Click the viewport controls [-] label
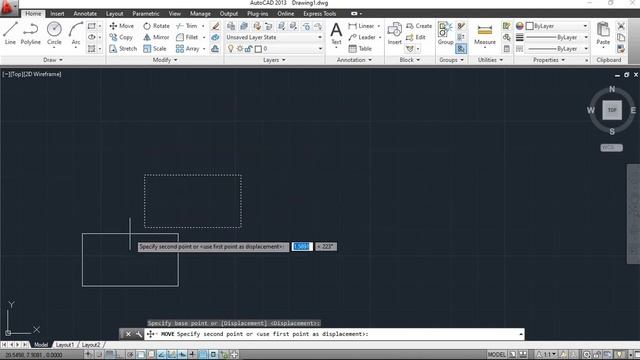Viewport: 640px width, 360px height. (6, 74)
